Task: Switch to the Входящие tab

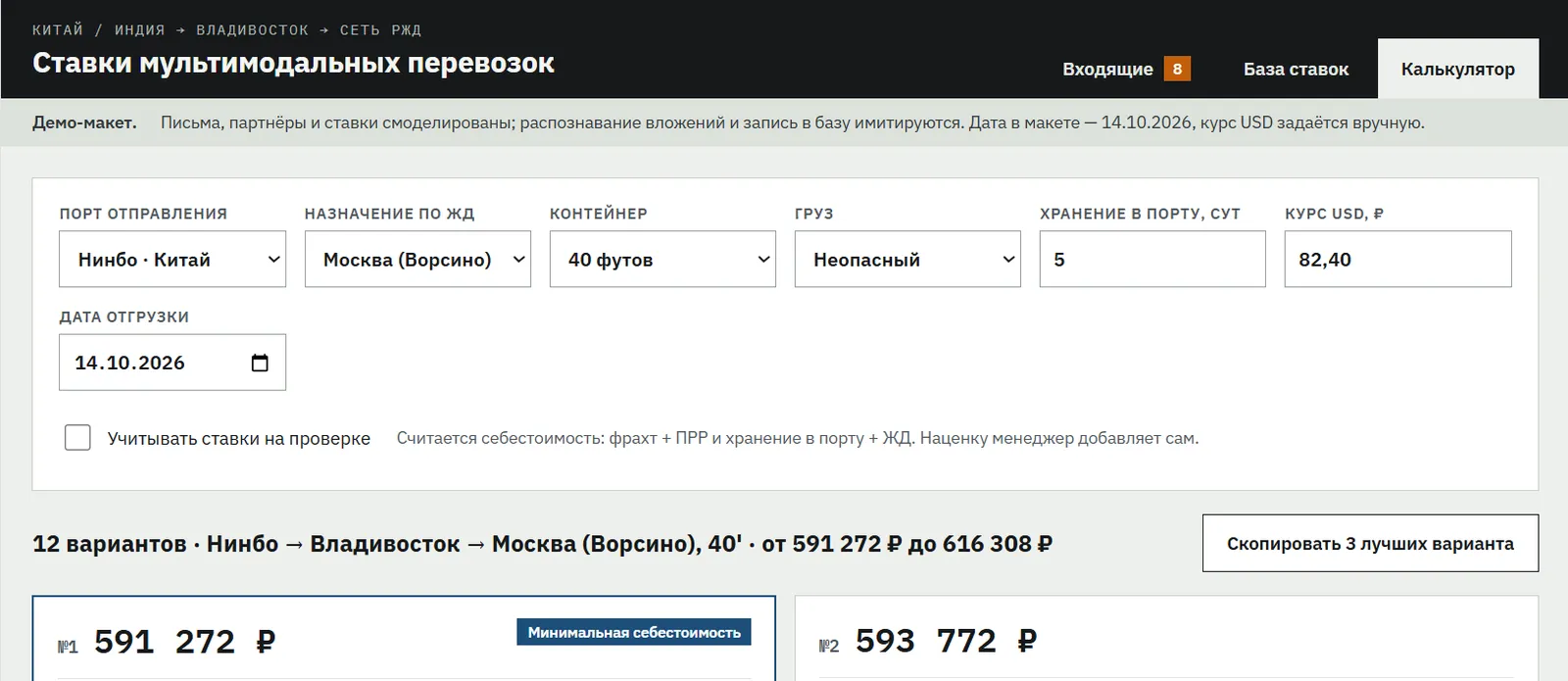Action: (x=1126, y=69)
